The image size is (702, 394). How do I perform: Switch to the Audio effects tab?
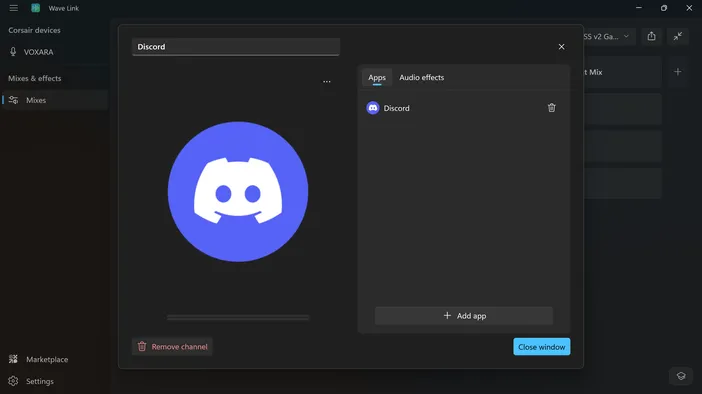click(x=421, y=77)
